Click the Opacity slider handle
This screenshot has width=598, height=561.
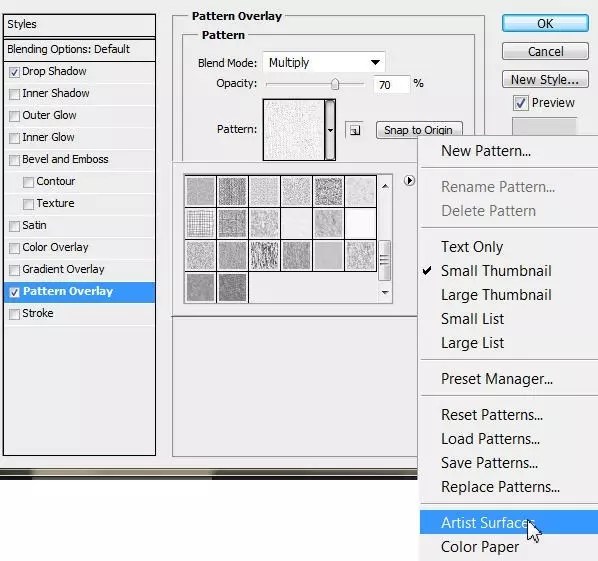point(334,84)
